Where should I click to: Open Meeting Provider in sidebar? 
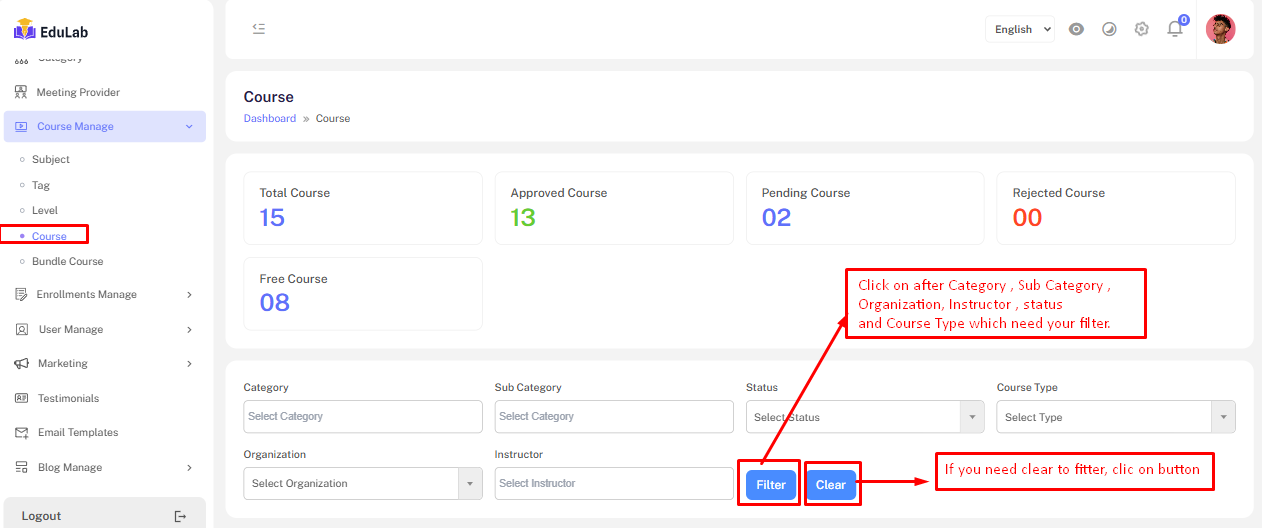(x=78, y=92)
